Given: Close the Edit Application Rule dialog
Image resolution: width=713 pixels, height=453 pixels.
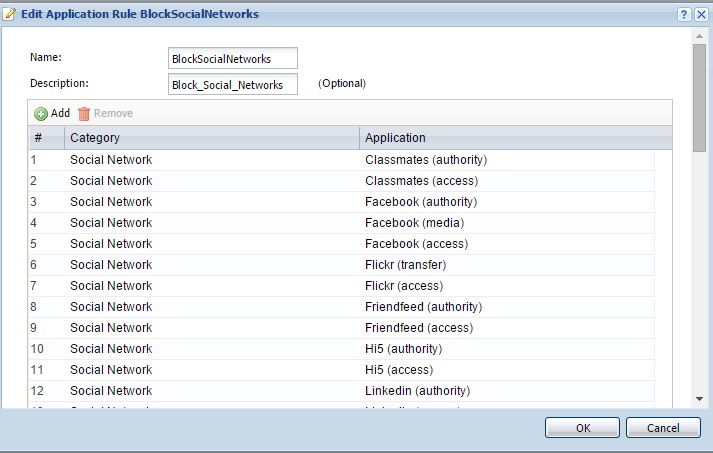Looking at the screenshot, I should click(701, 15).
